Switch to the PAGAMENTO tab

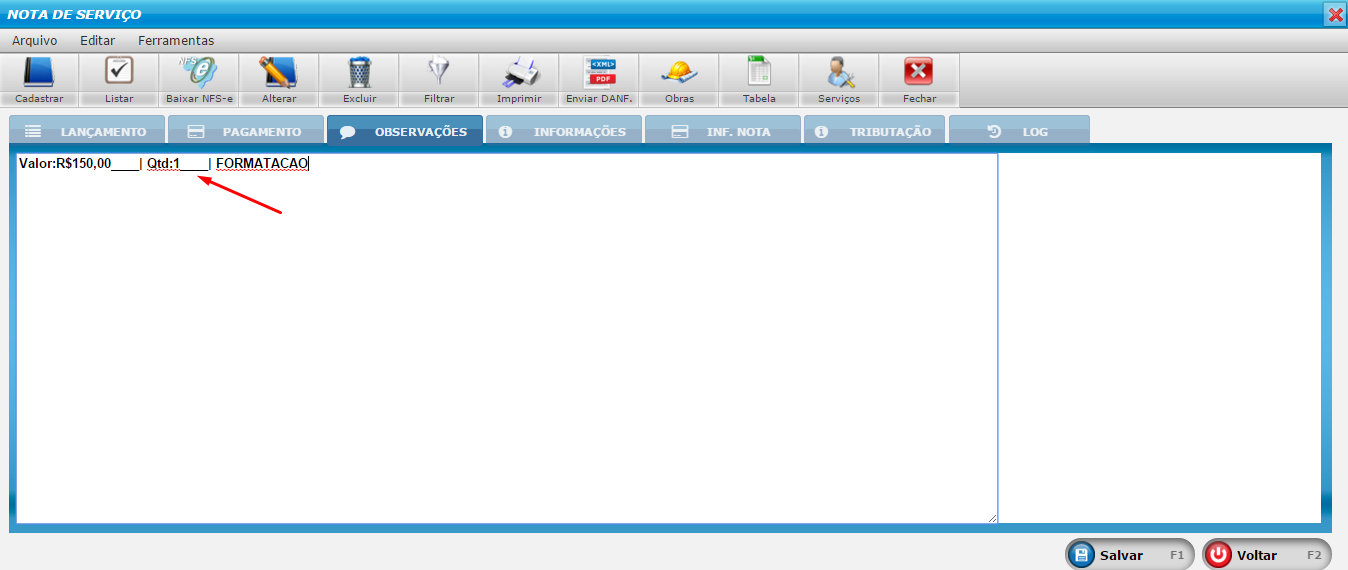click(245, 131)
